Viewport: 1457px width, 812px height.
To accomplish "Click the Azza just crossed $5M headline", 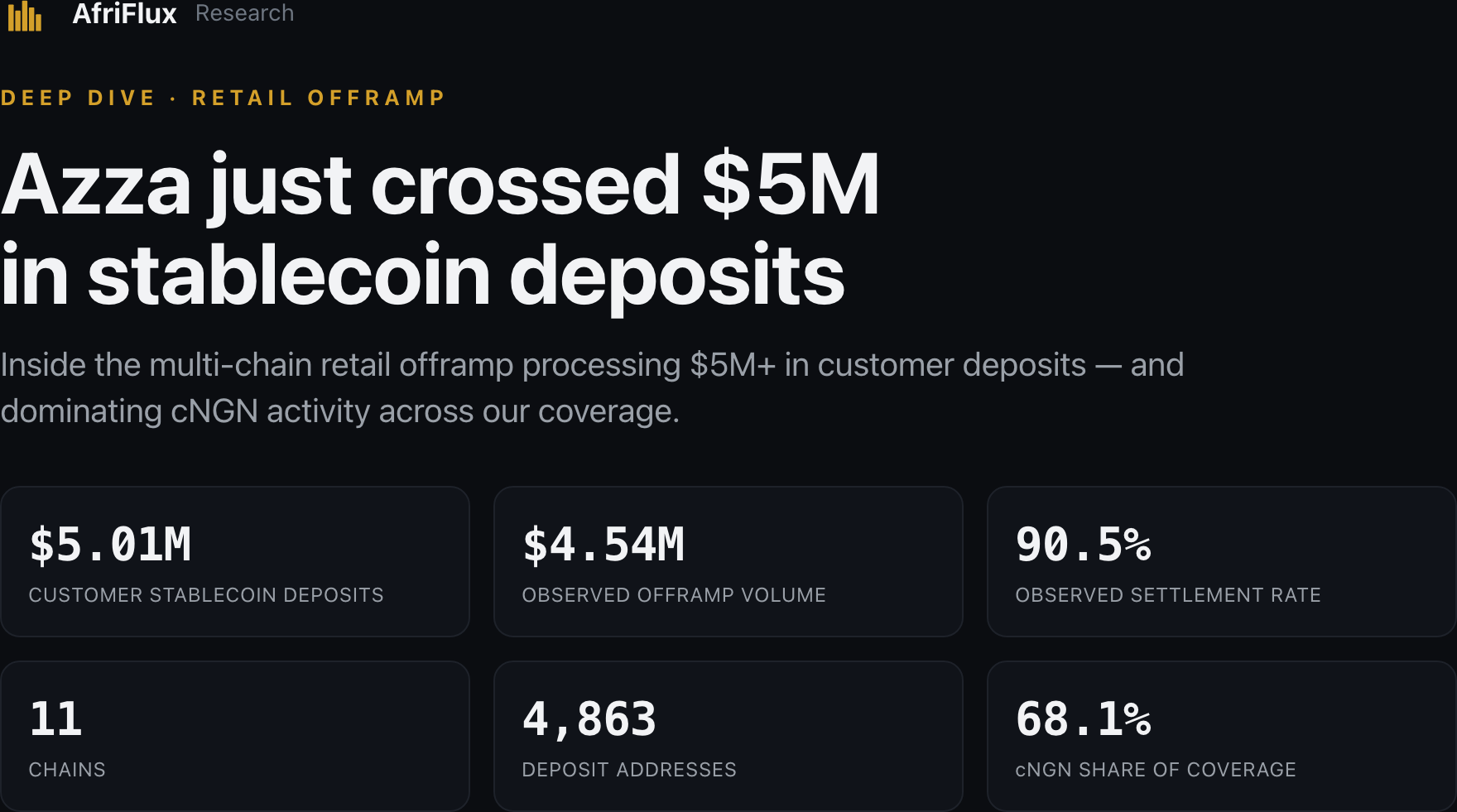I will [440, 229].
